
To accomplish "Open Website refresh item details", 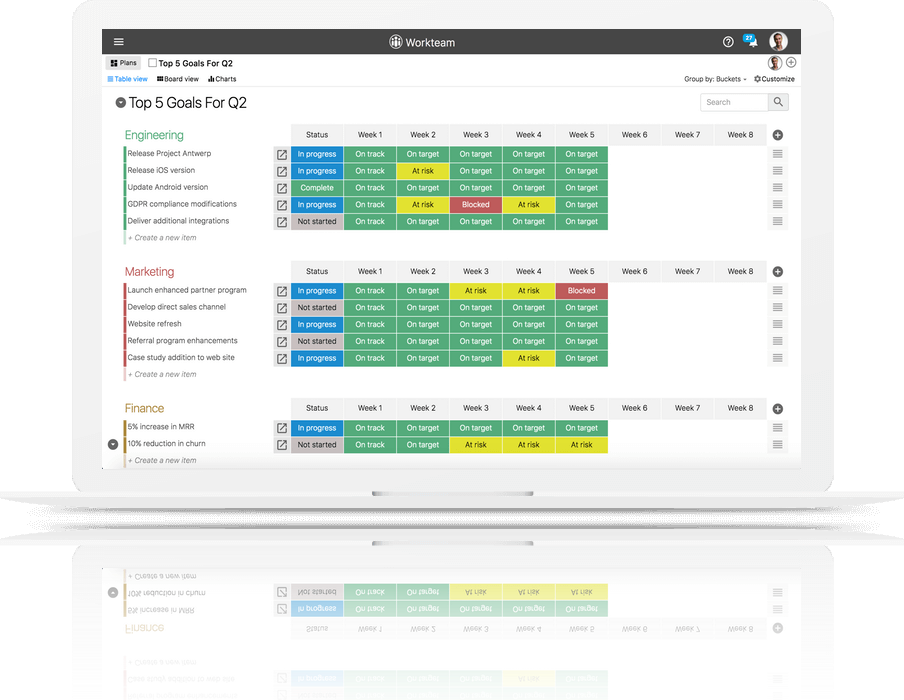I will pos(282,325).
